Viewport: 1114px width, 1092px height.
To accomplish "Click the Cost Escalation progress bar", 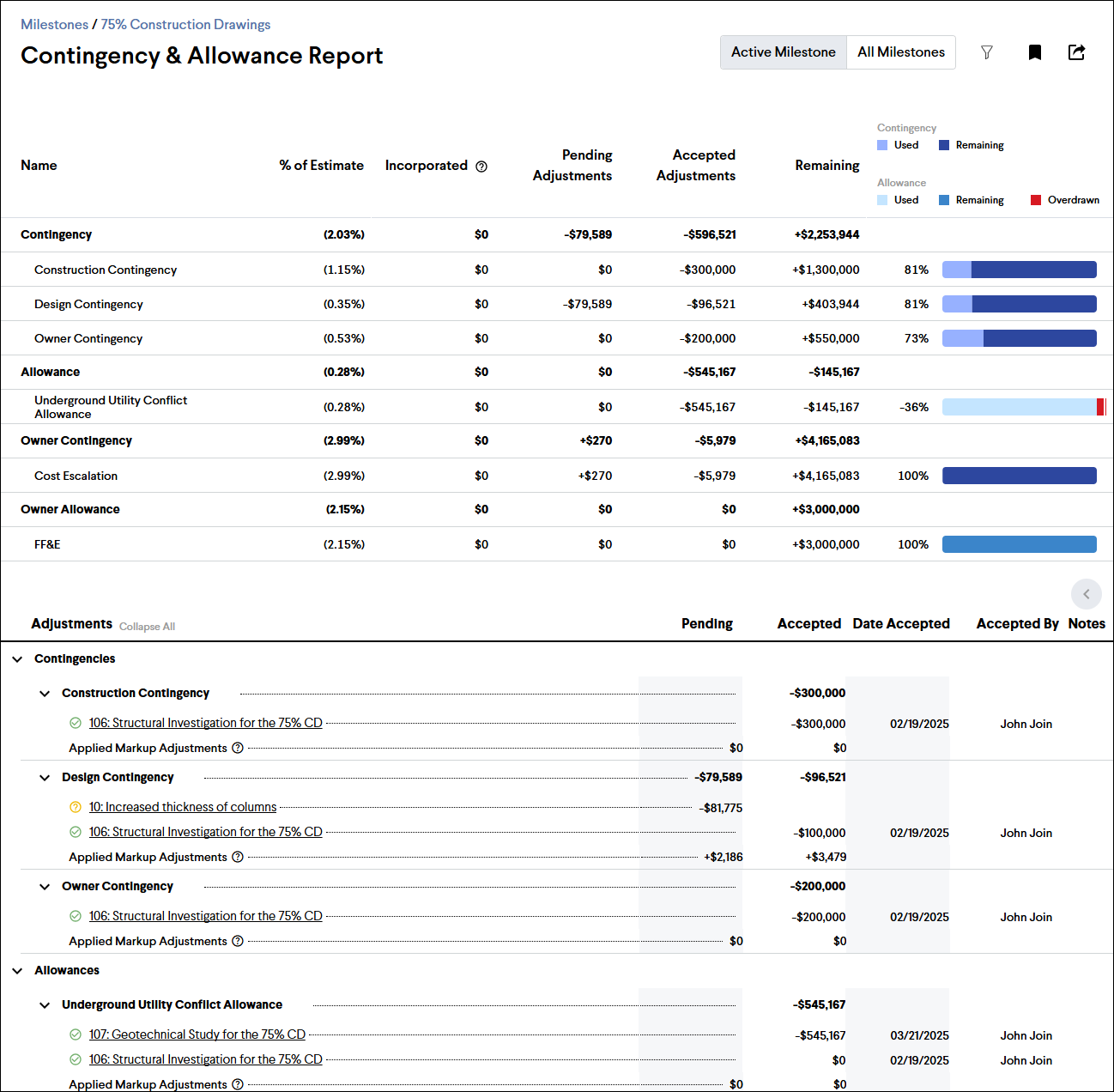I will (x=1020, y=475).
